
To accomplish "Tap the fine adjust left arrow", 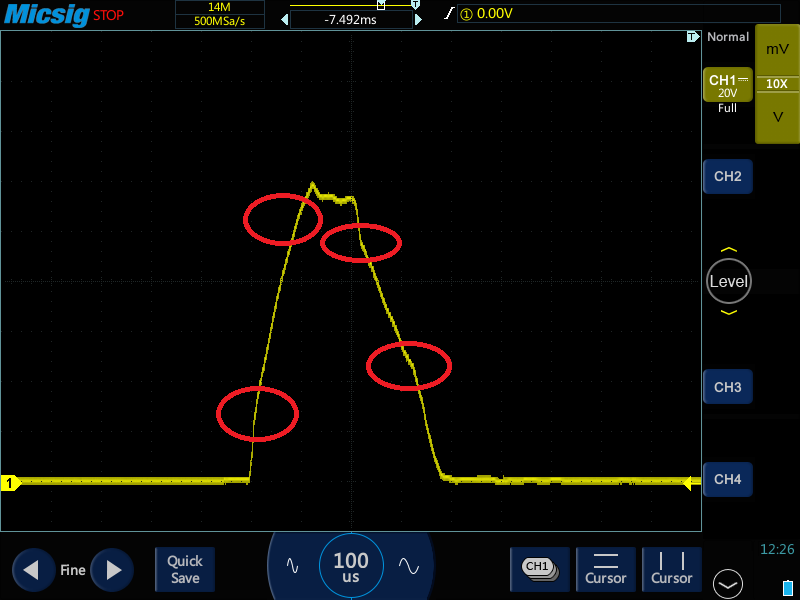I will click(x=32, y=570).
